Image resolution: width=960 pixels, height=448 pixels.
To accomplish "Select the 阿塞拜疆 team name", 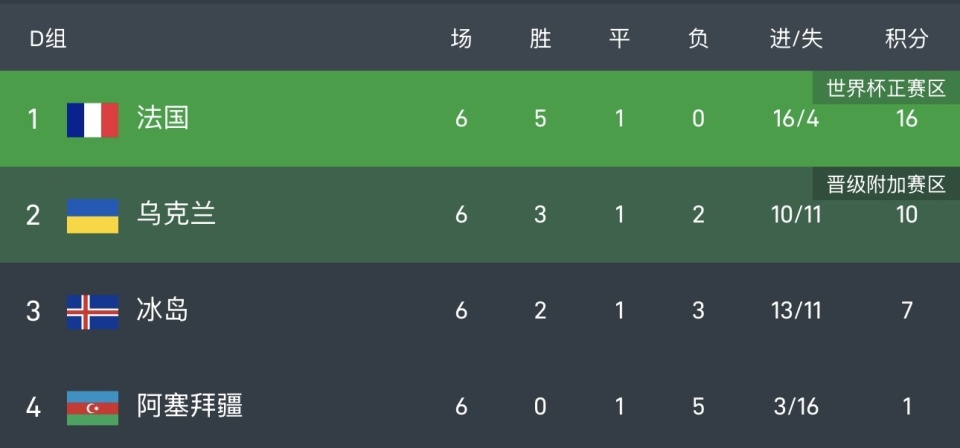I will [x=190, y=407].
